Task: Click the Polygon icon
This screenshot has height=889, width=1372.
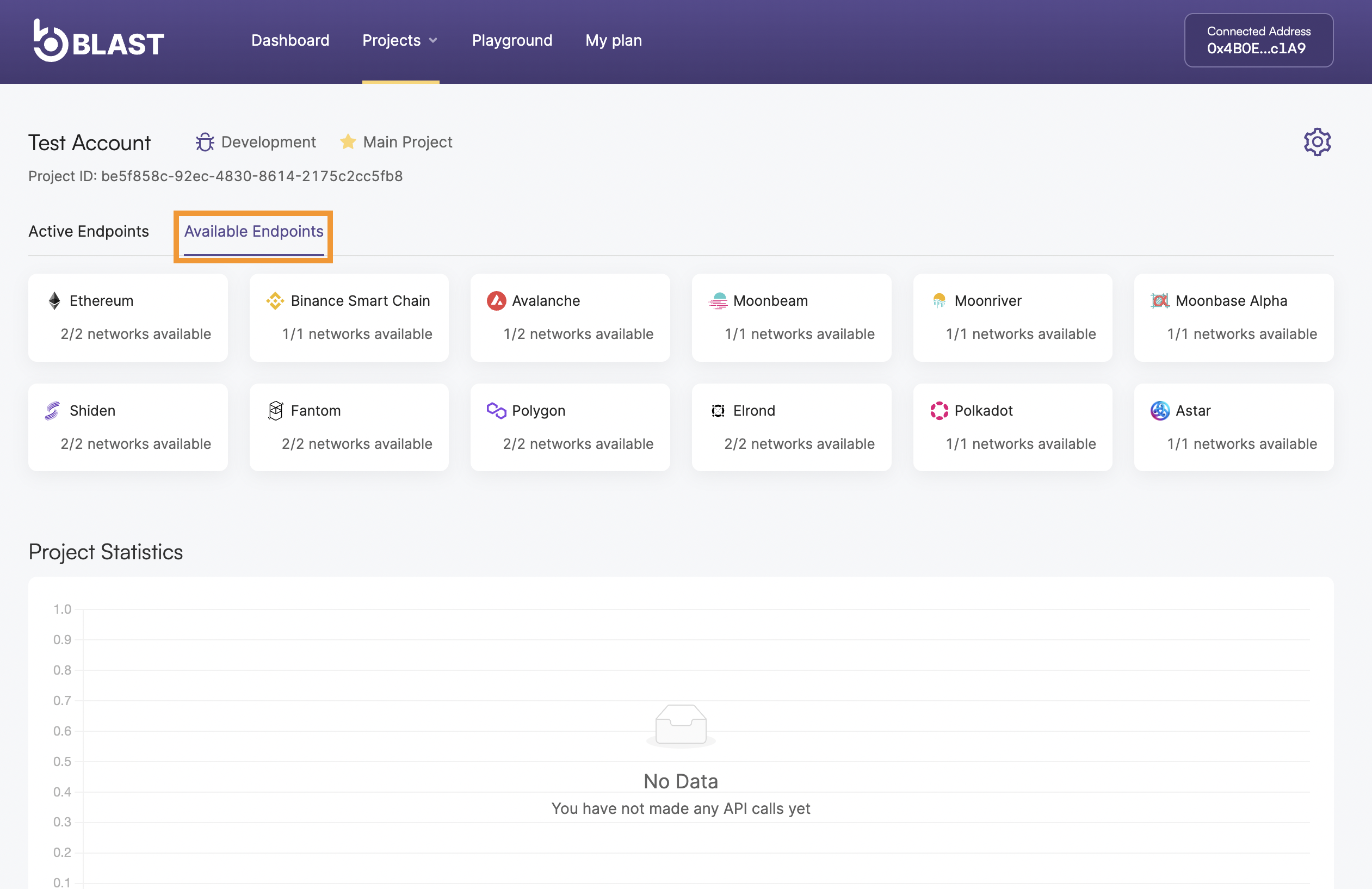Action: coord(496,410)
